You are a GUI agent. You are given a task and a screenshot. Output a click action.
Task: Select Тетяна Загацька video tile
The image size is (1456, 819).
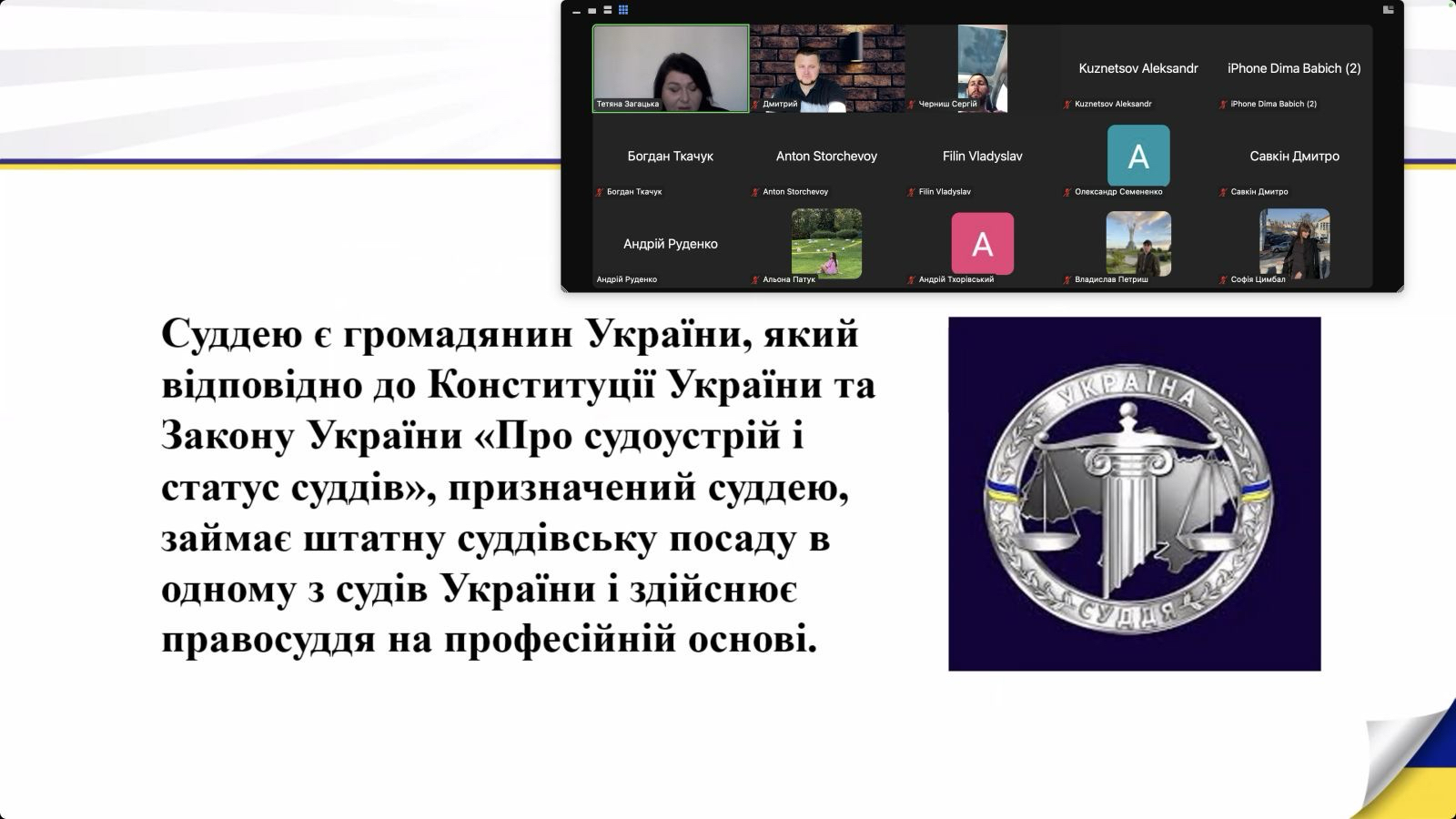671,68
